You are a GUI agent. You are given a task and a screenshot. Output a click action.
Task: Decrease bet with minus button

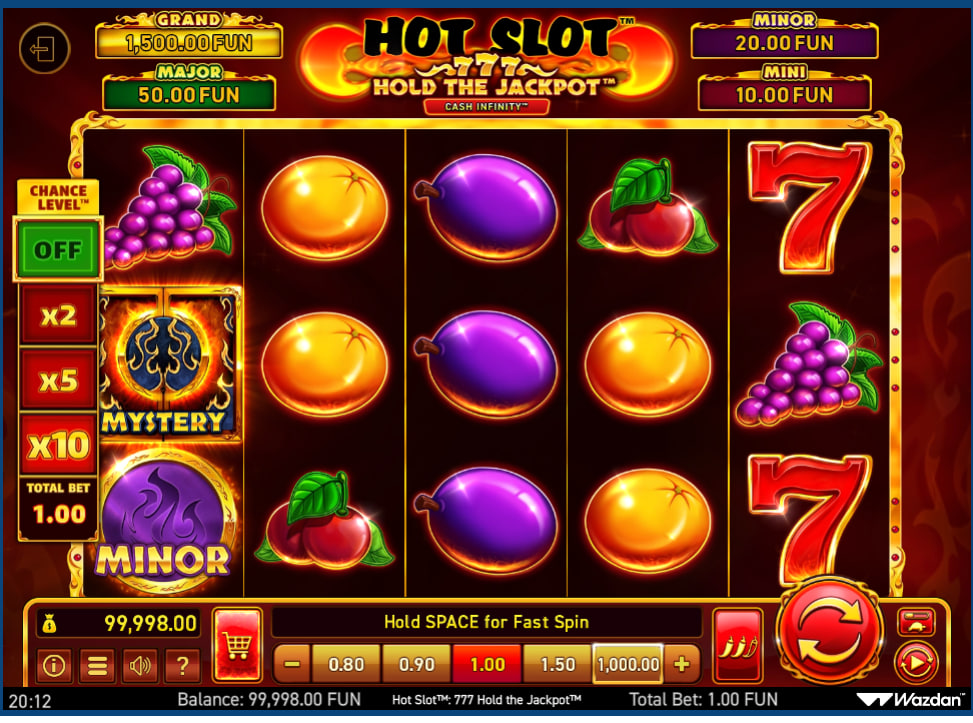(292, 664)
